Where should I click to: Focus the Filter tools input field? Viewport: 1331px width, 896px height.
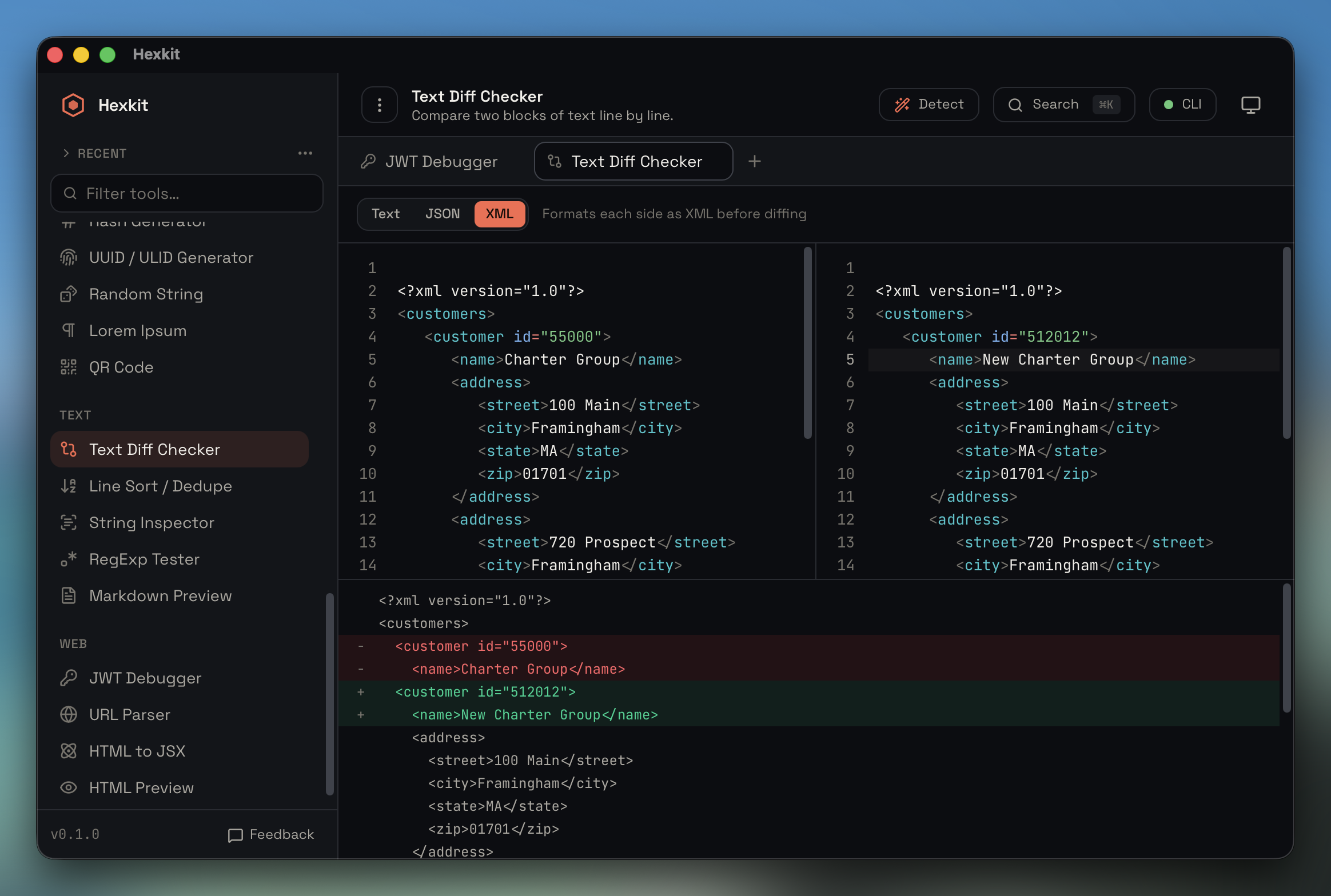tap(187, 193)
